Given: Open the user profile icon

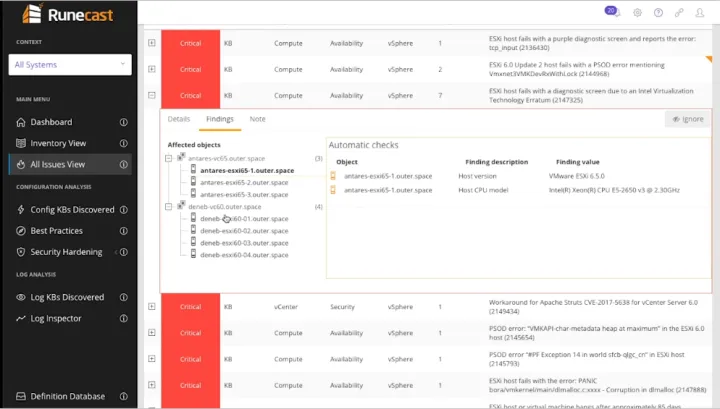Looking at the screenshot, I should tap(703, 13).
